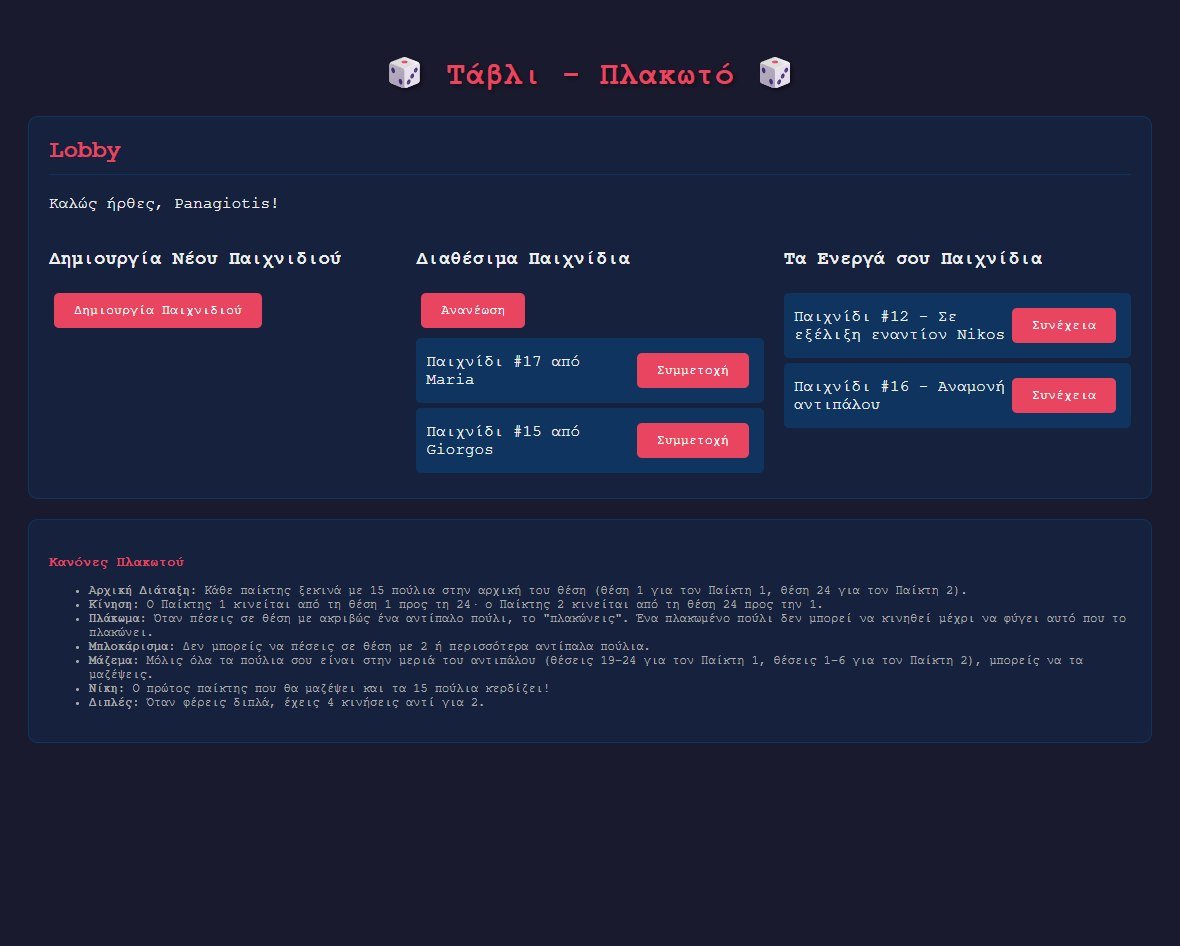1180x946 pixels.
Task: Continue game #12 against Nikos
Action: 1063,325
